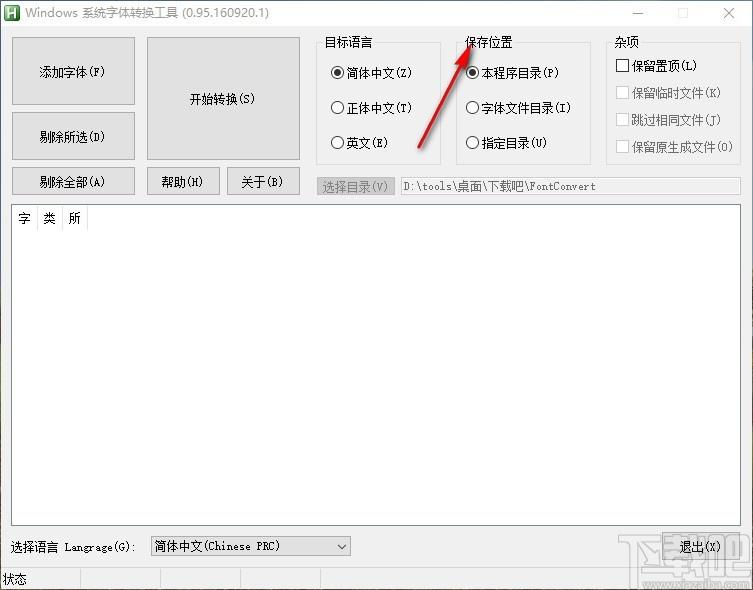Image resolution: width=753 pixels, height=590 pixels.
Task: Click 剔除所选(D) to remove selected fonts
Action: [x=73, y=137]
